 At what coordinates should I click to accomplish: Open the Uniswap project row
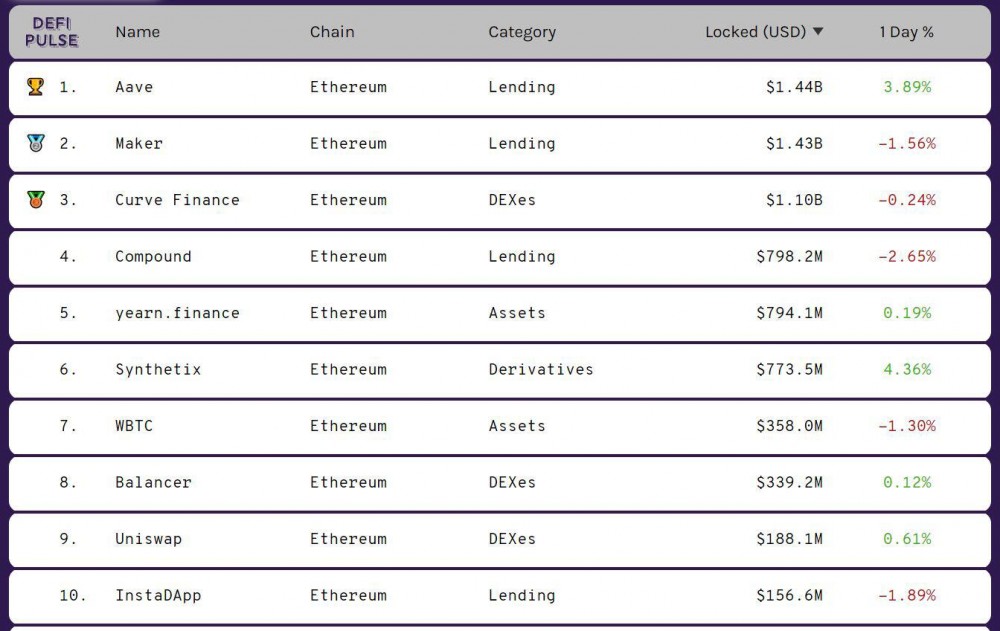(x=148, y=539)
